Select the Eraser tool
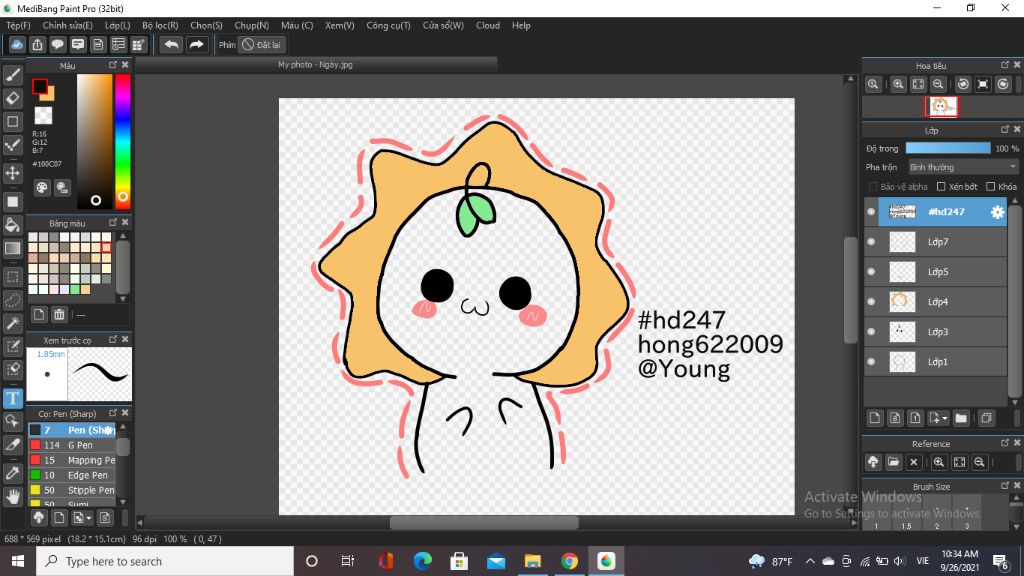This screenshot has width=1024, height=576. 12,98
